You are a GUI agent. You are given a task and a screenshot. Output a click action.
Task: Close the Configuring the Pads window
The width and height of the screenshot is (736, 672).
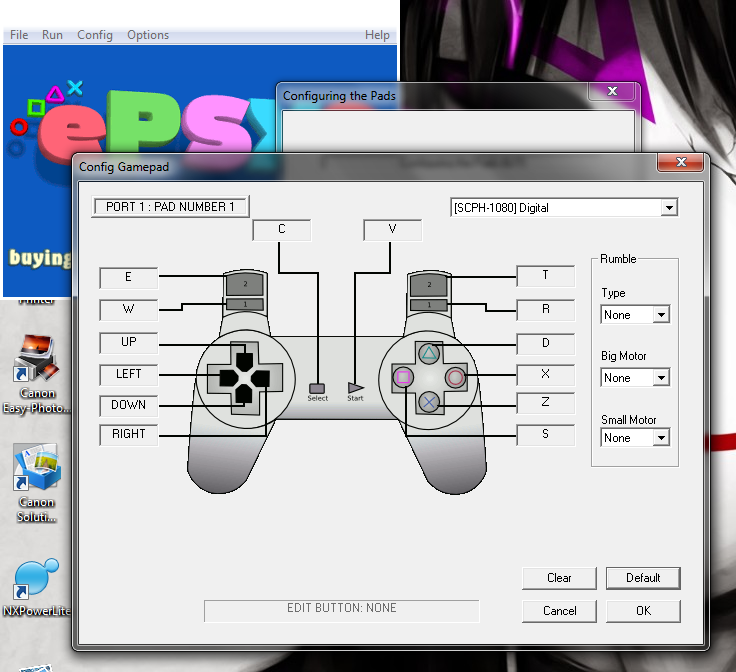612,91
